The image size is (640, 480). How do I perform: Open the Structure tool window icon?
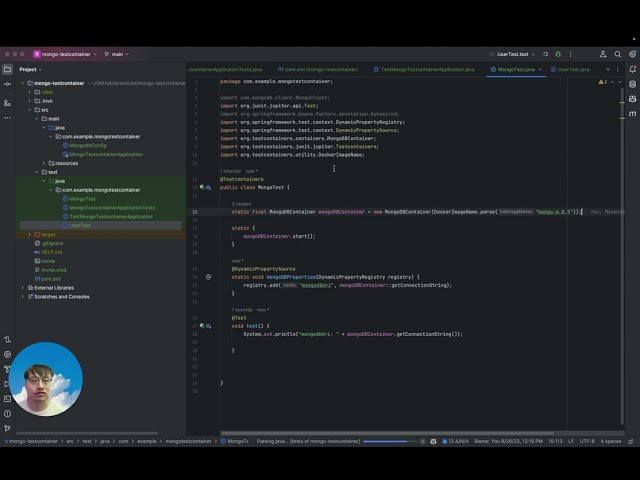tap(7, 103)
